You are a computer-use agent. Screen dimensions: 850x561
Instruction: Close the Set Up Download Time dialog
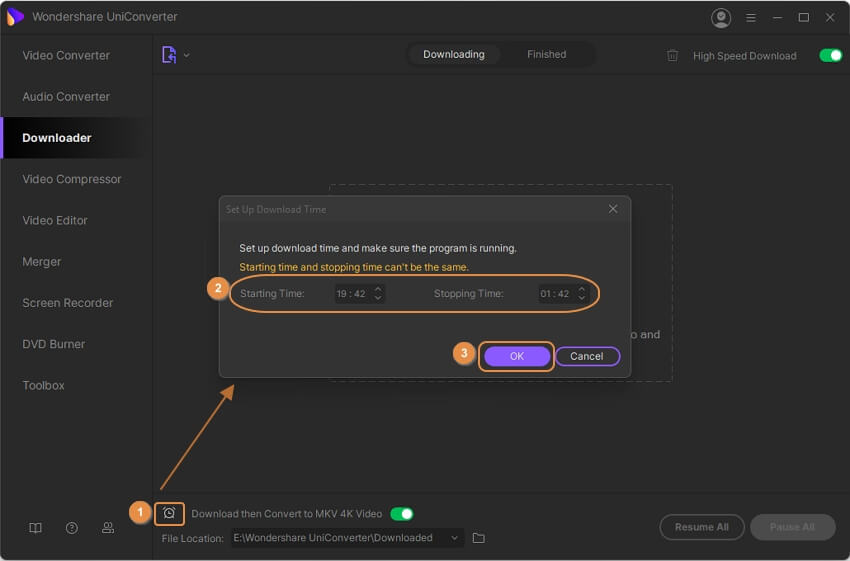(x=613, y=209)
